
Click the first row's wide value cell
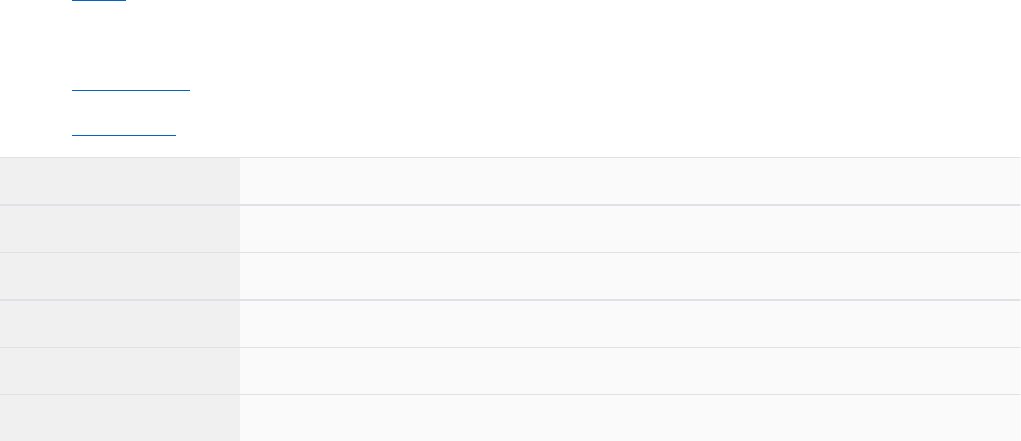(630, 181)
